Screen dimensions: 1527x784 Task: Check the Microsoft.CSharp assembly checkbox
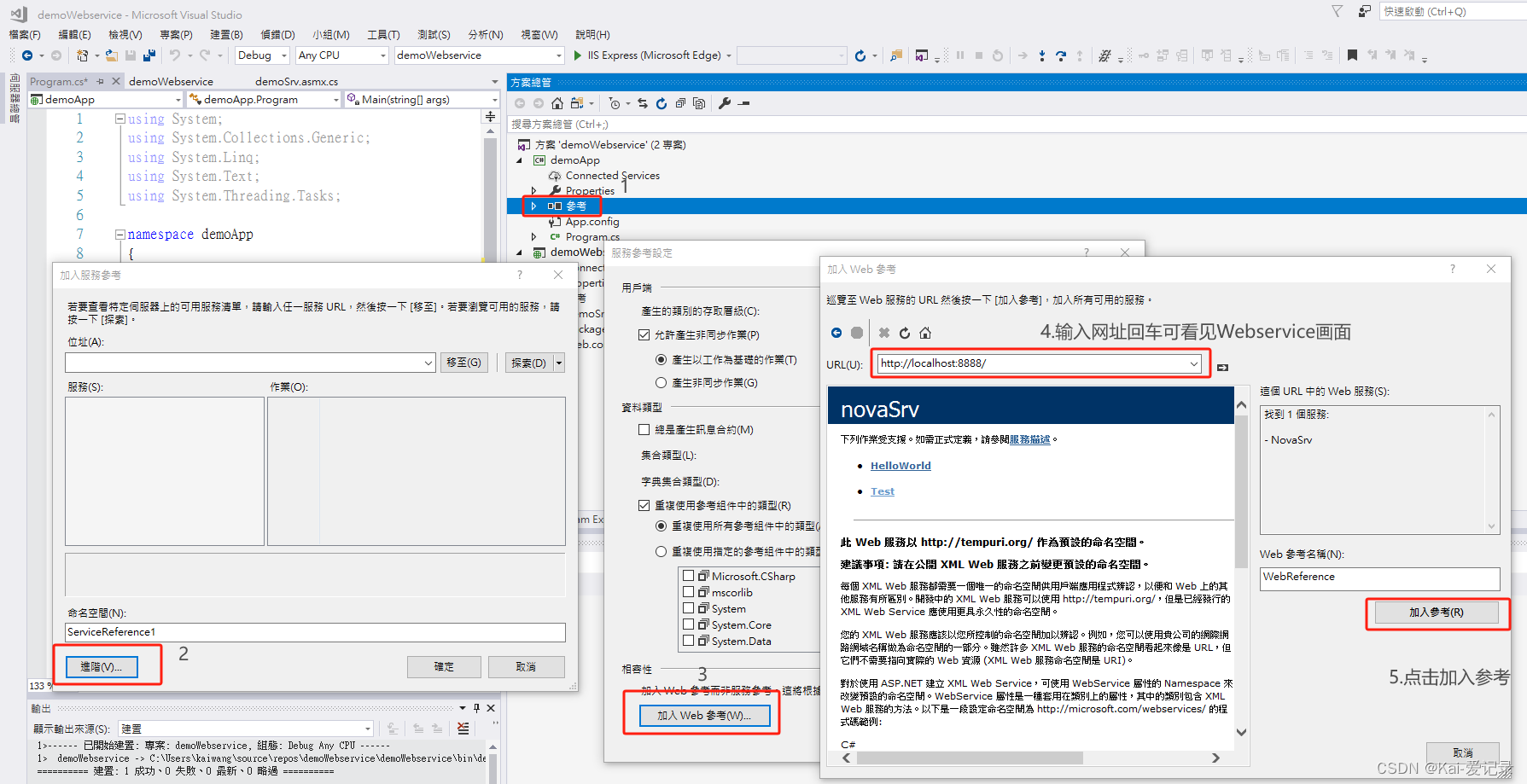pyautogui.click(x=688, y=576)
